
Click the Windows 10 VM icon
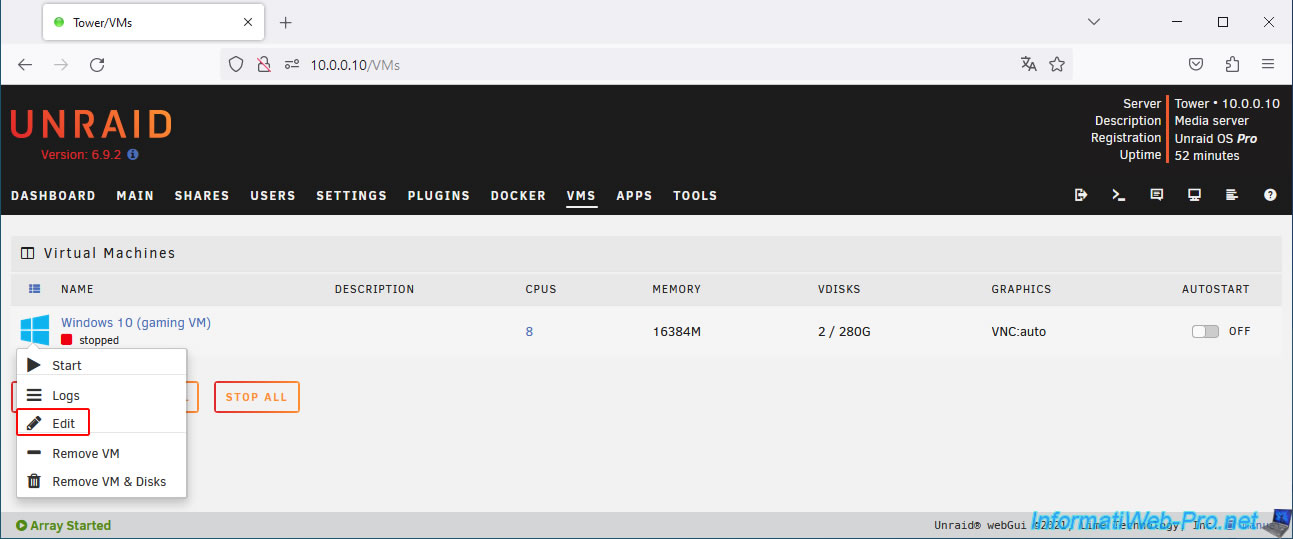click(x=34, y=331)
